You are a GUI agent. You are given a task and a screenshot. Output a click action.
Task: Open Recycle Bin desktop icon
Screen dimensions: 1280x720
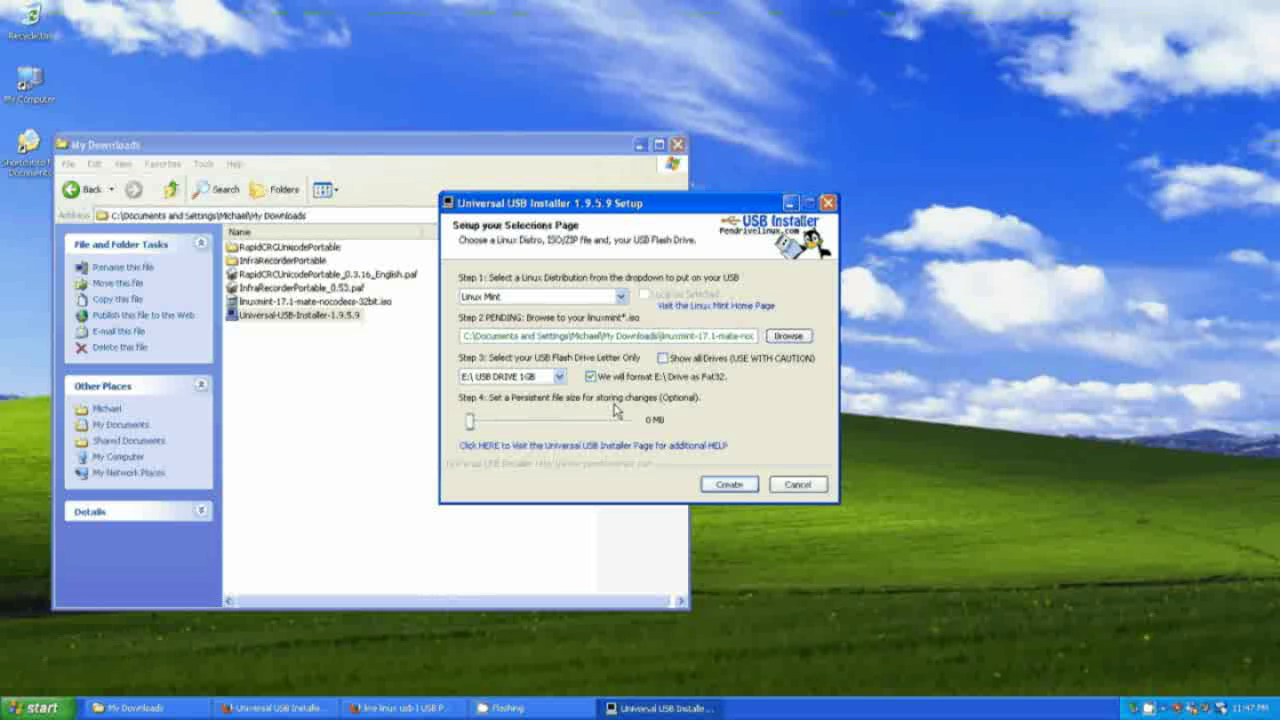coord(31,22)
